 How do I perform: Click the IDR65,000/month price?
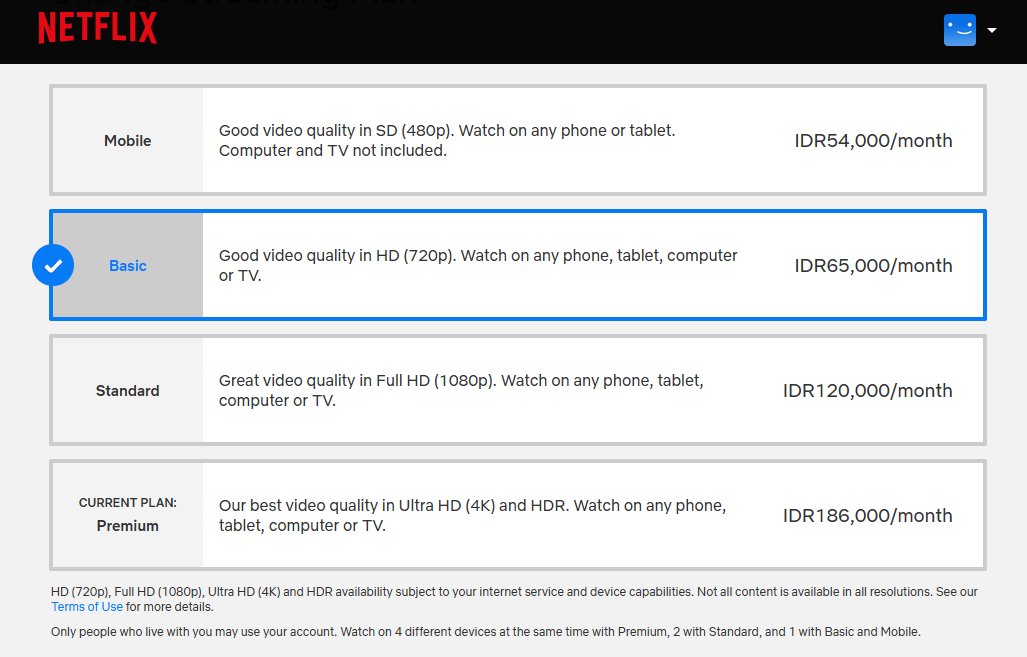click(873, 266)
